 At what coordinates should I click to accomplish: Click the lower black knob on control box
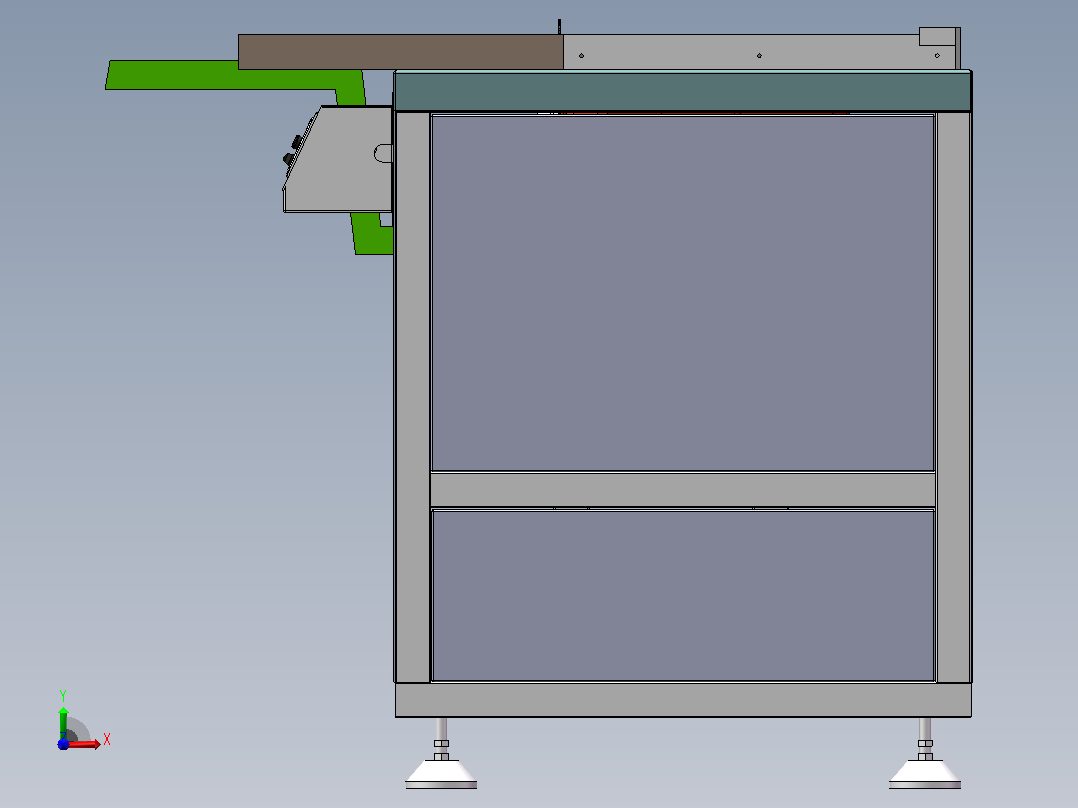[288, 159]
